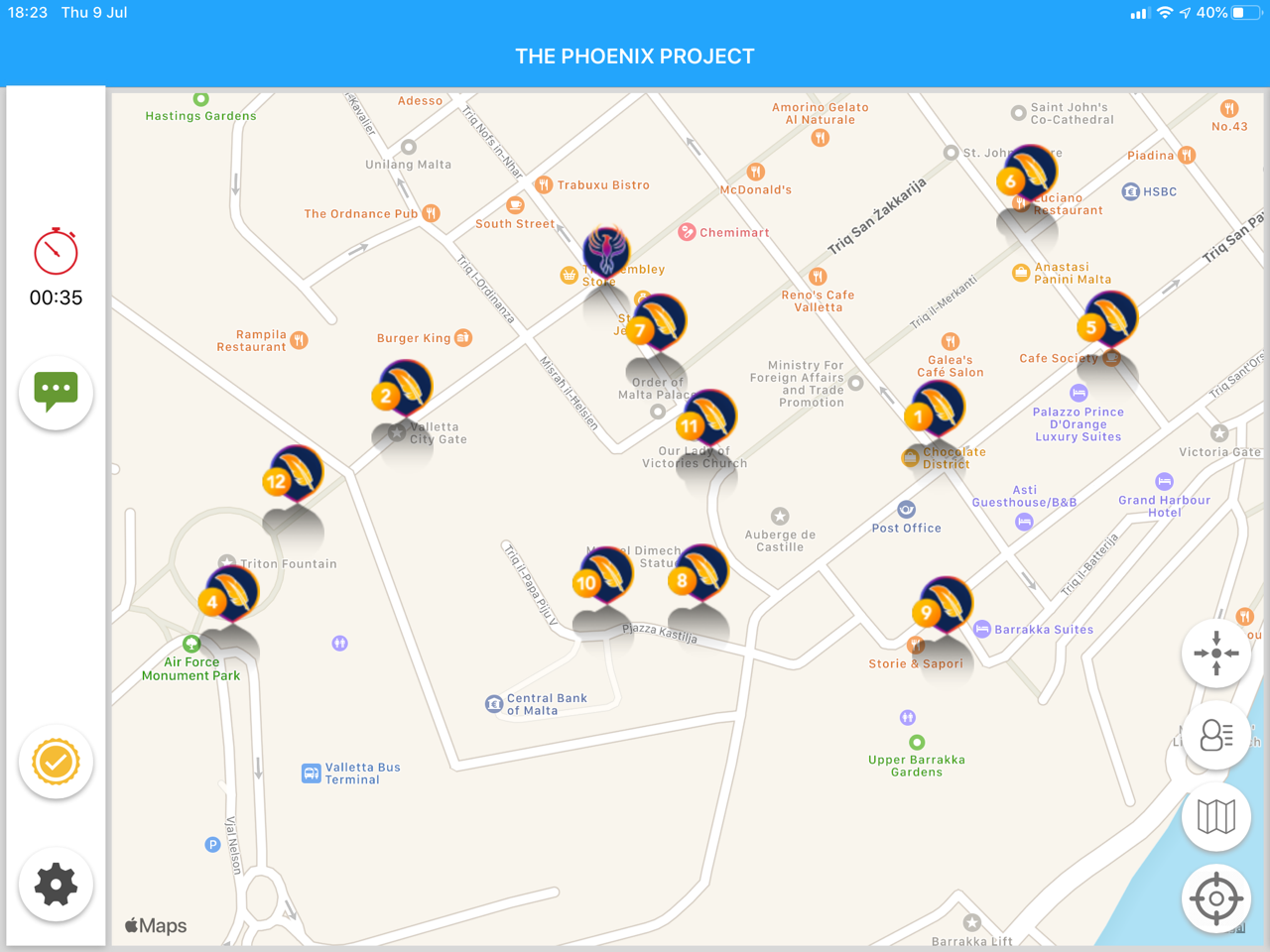Tap the Wi-Fi status icon

[1165, 13]
